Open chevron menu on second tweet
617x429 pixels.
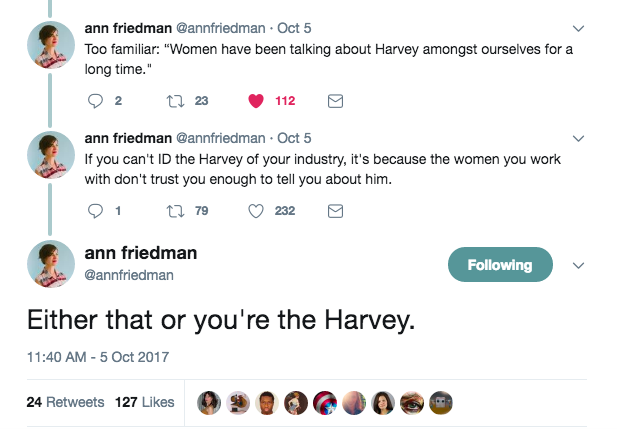pyautogui.click(x=577, y=138)
